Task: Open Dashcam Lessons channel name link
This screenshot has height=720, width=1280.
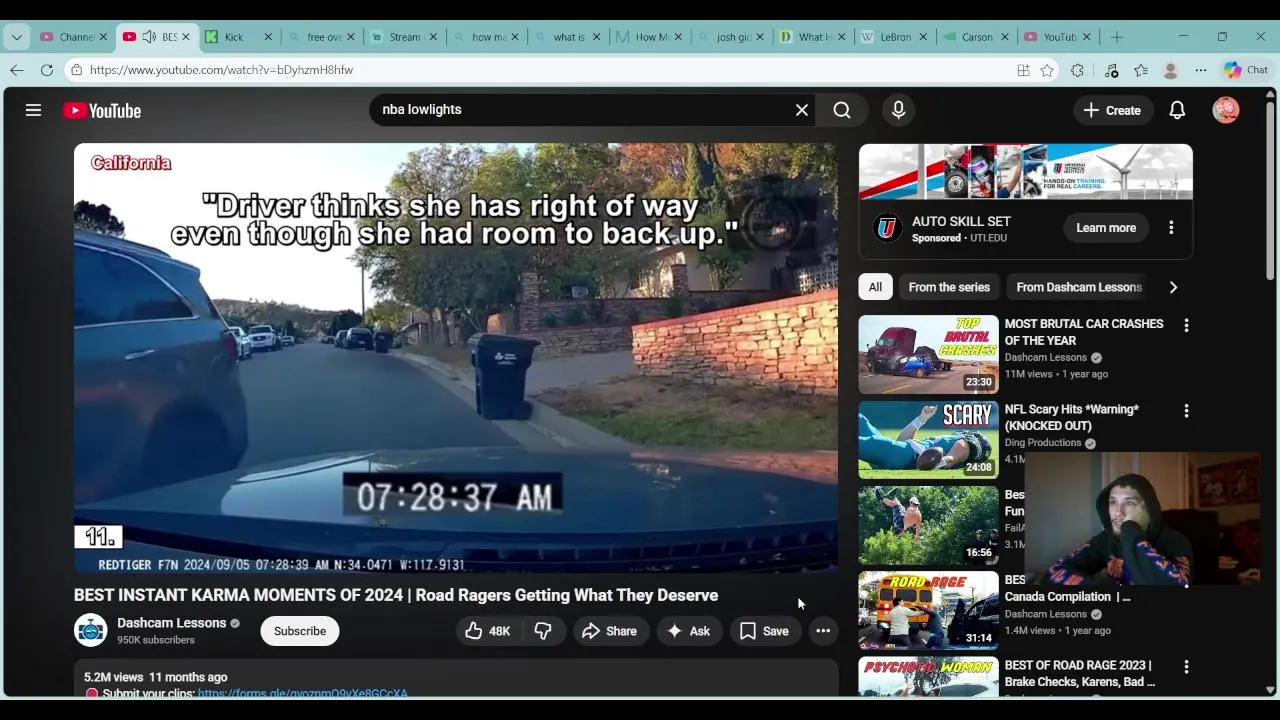Action: coord(172,622)
